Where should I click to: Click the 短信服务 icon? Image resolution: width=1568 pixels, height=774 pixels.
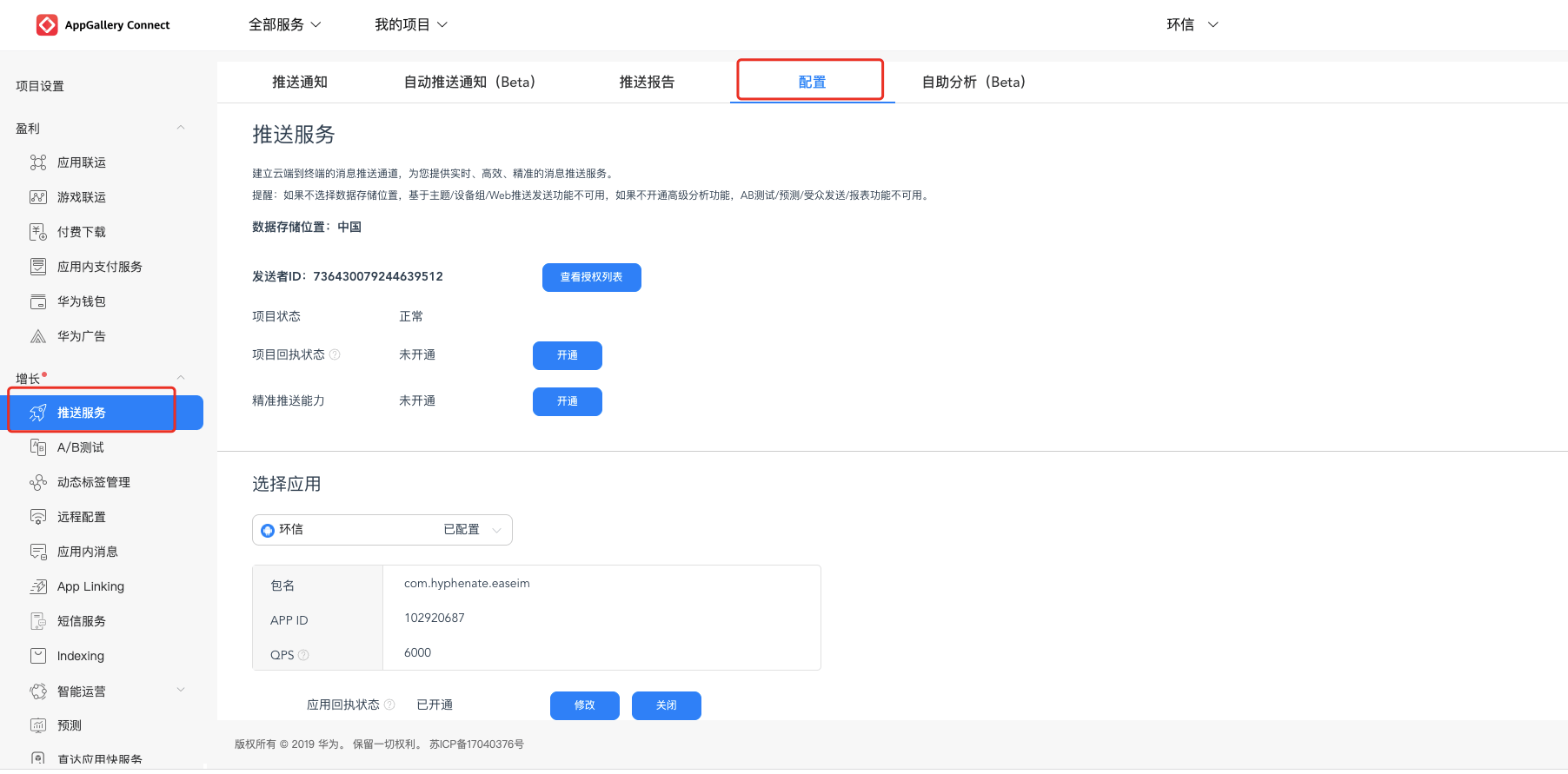coord(38,621)
